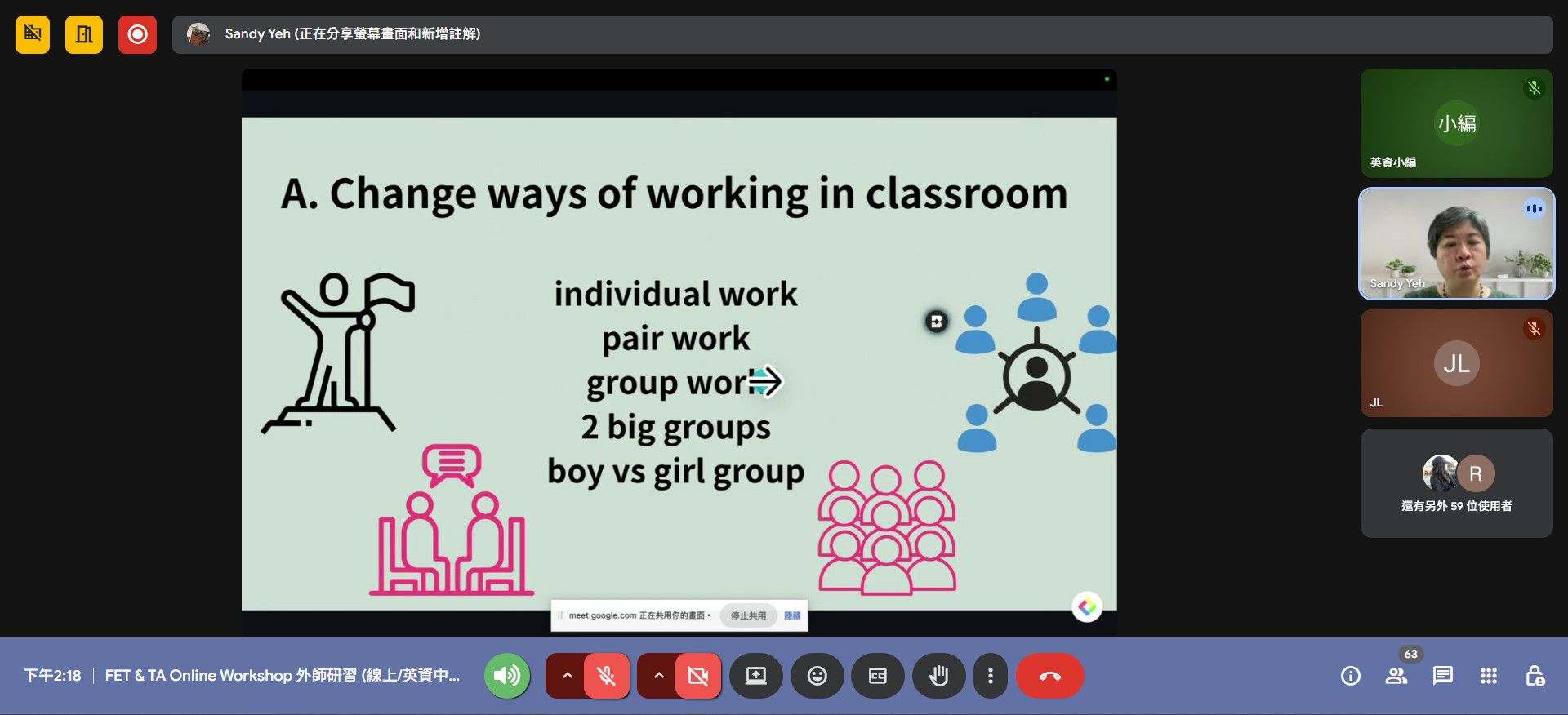
Task: Click the present screen button
Action: 756,676
